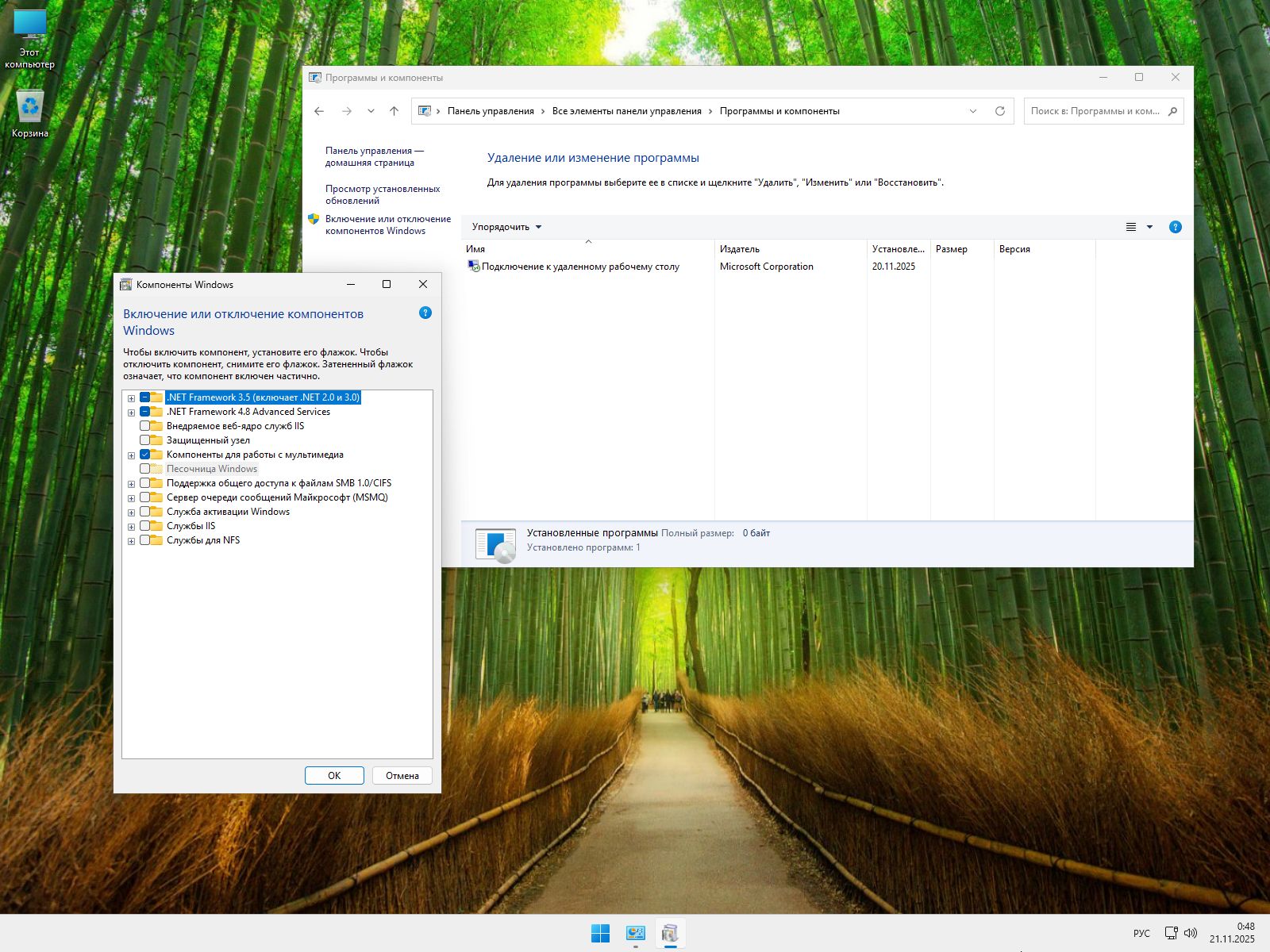Image resolution: width=1270 pixels, height=952 pixels.
Task: Click the speaker icon in the system tray
Action: click(x=1190, y=934)
